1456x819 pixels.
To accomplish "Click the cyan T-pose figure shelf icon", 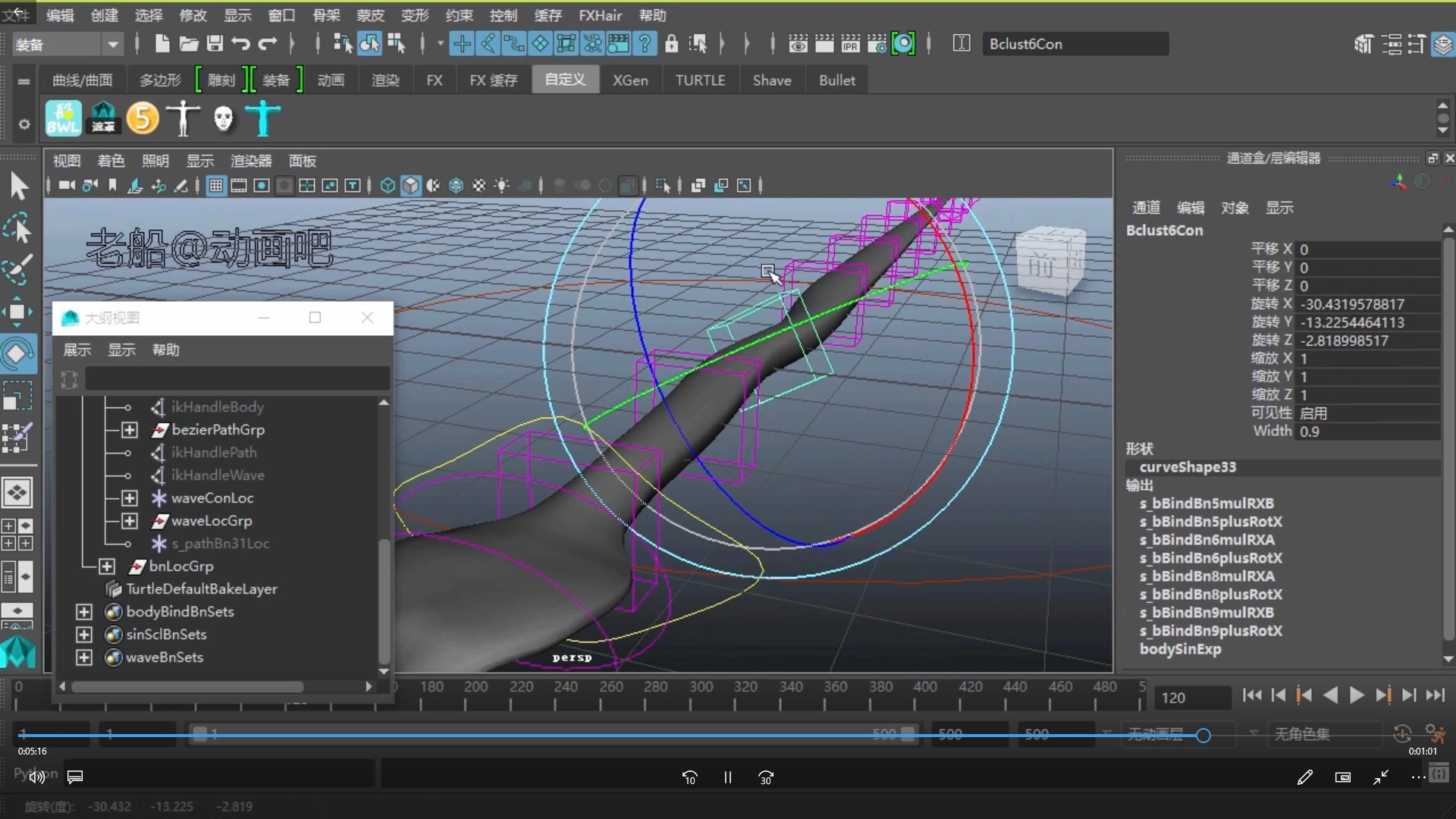I will coord(262,119).
